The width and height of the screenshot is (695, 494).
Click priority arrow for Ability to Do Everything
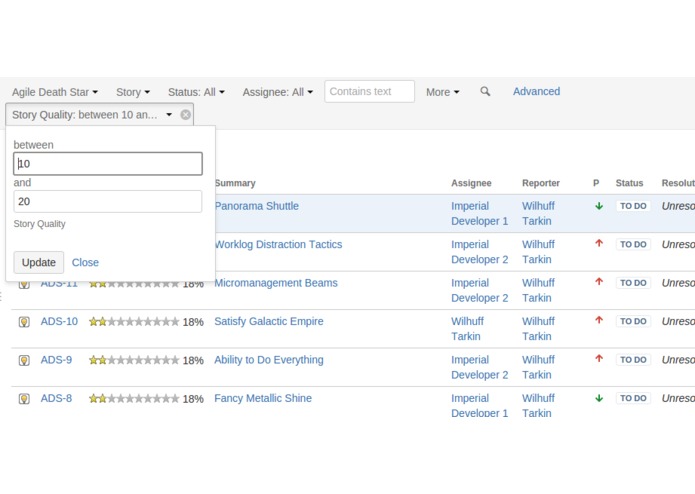tap(599, 359)
